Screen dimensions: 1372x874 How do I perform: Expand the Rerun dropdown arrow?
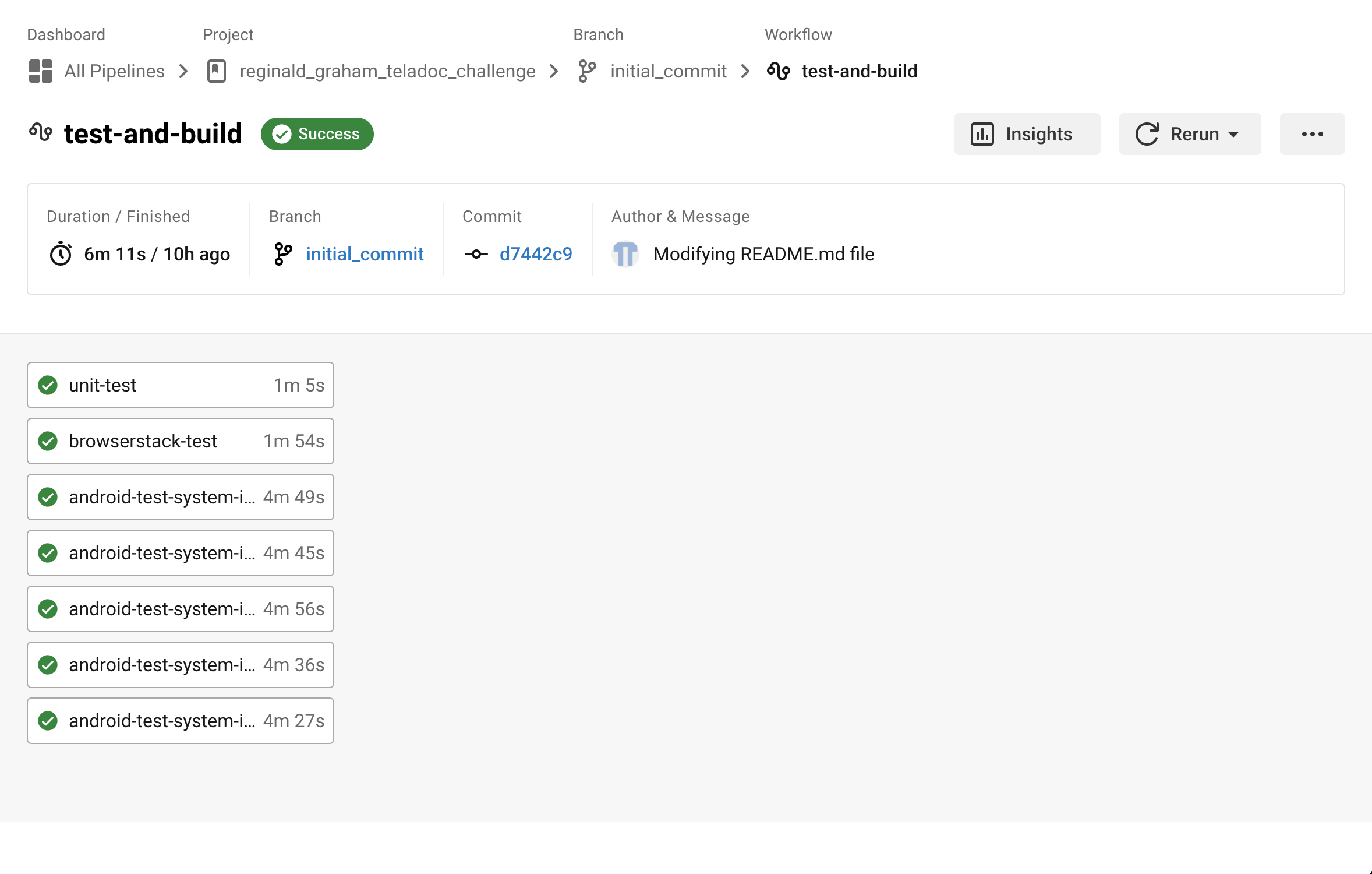pos(1233,134)
